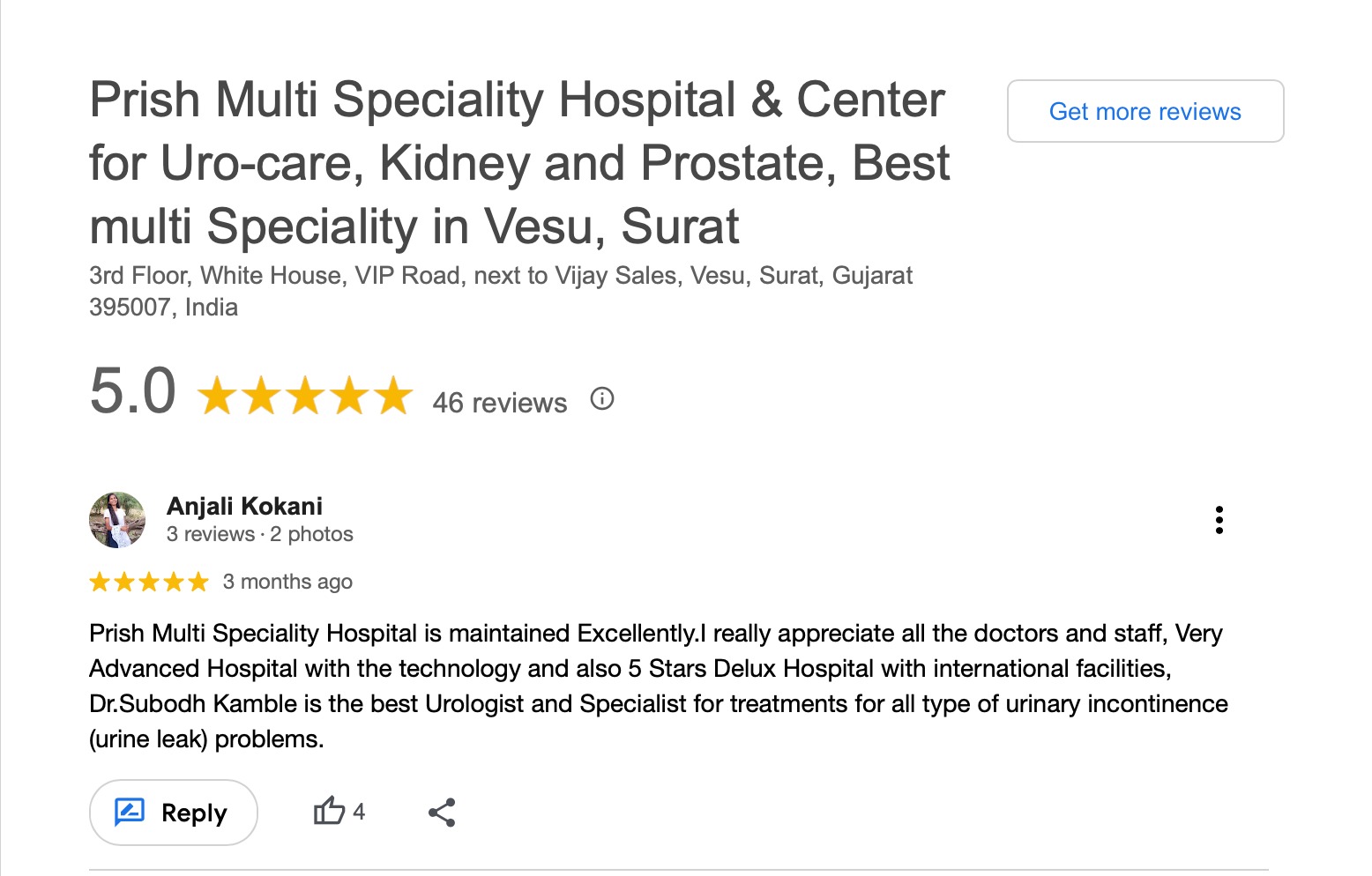1372x876 pixels.
Task: Click the blue reply icon inside Reply
Action: pos(130,812)
